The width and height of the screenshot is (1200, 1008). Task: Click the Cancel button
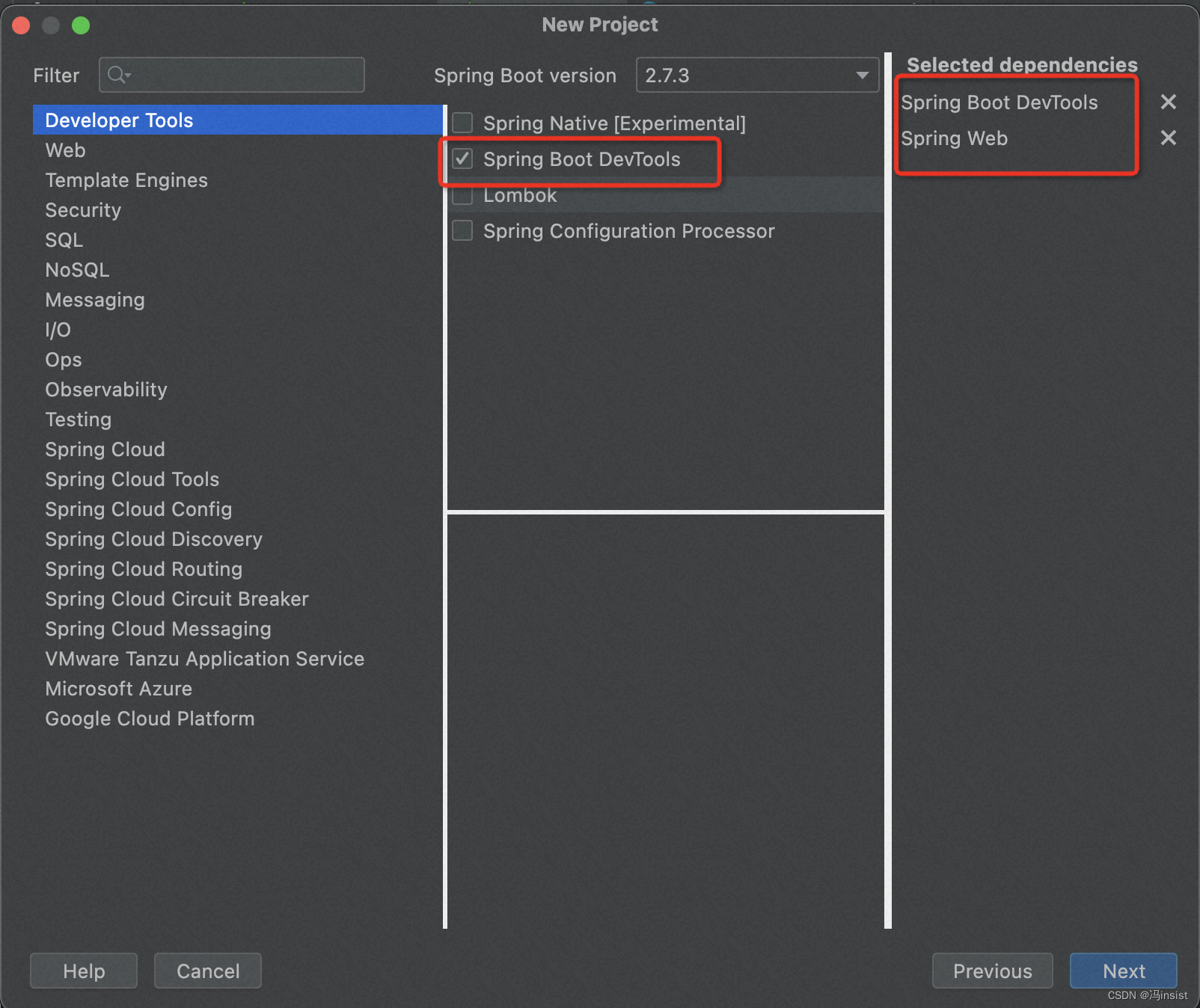pos(208,971)
